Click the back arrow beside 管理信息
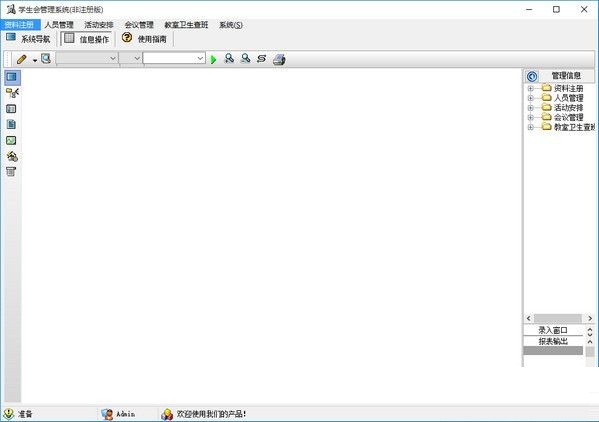599x422 pixels. point(532,76)
